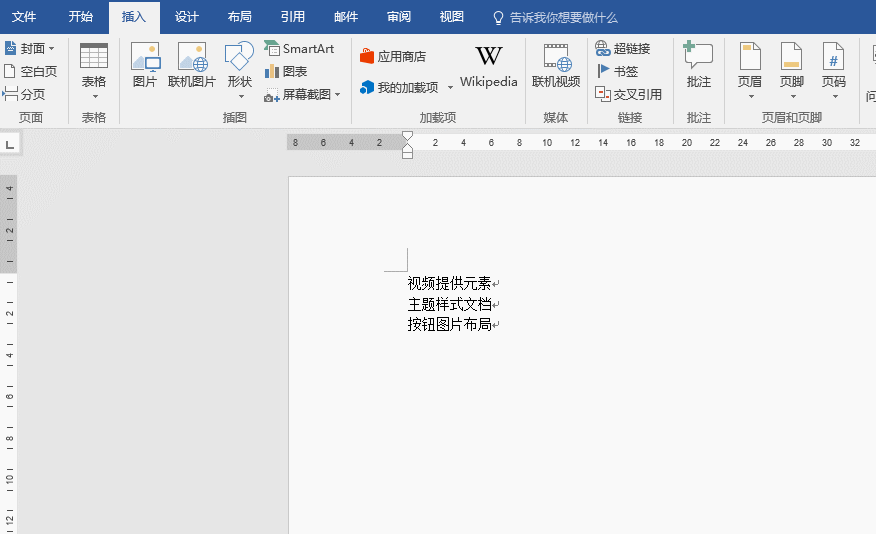Insert a 空白页 blank page

pyautogui.click(x=30, y=71)
